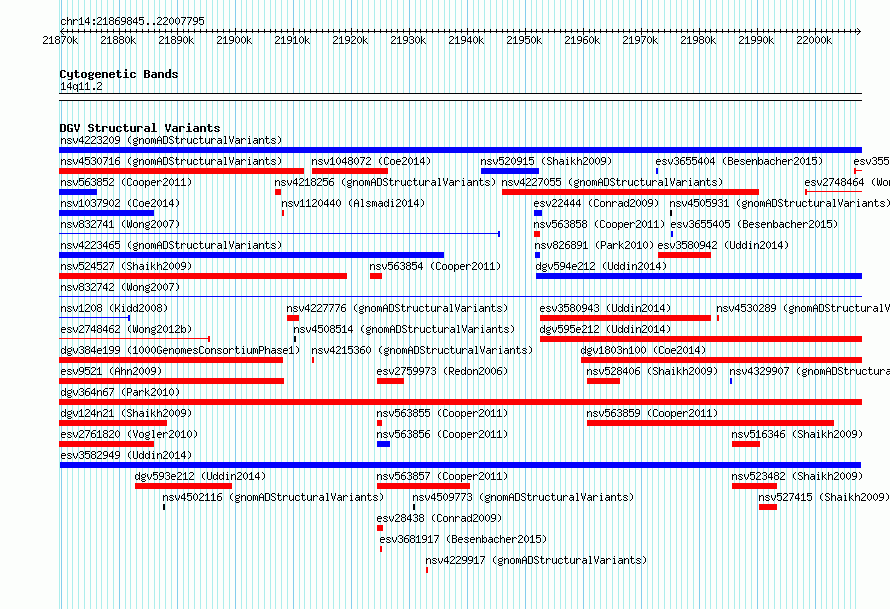Click the red bar under nsv563859

click(710, 423)
